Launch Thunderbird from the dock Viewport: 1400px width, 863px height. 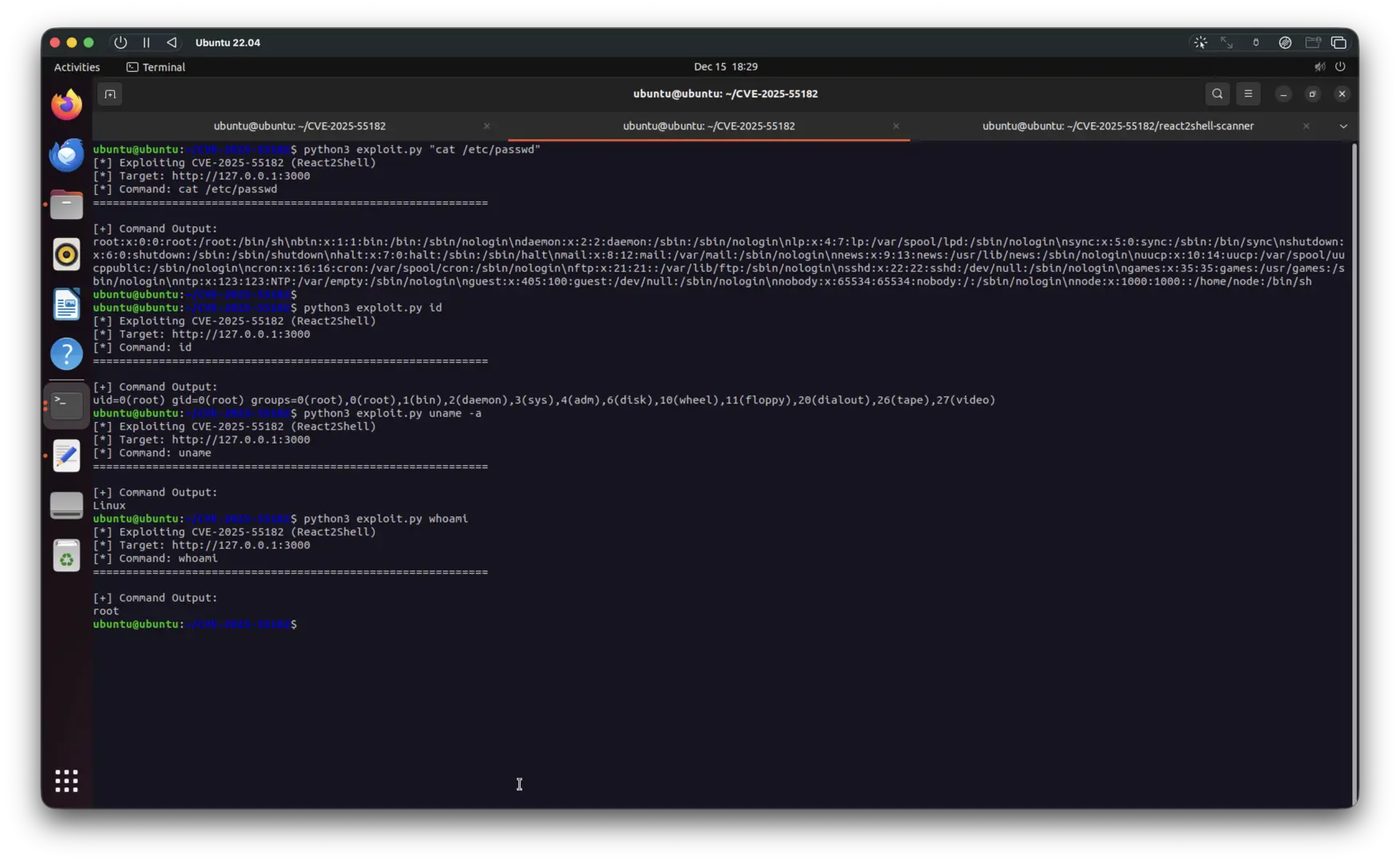tap(66, 154)
